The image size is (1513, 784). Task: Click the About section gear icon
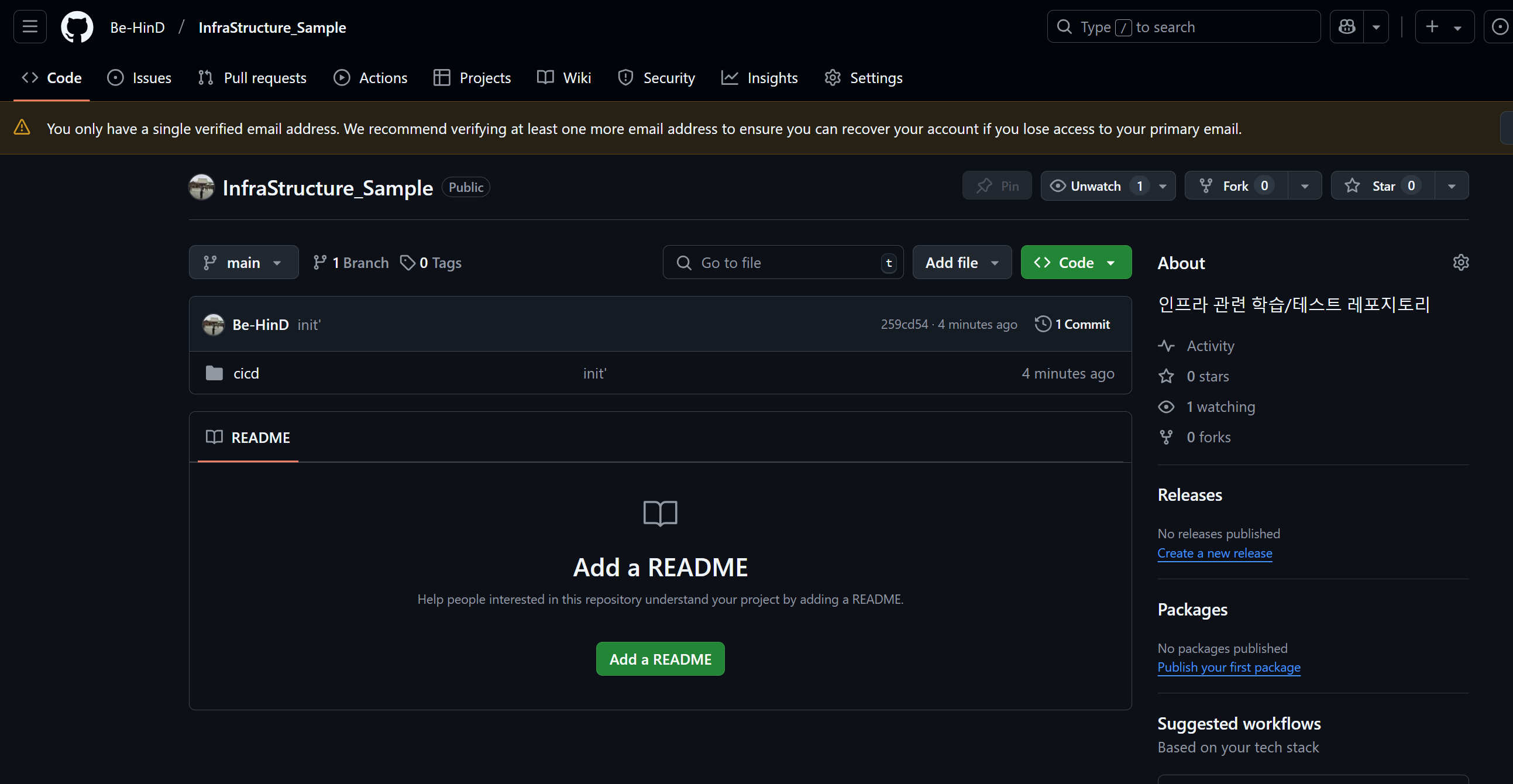(1461, 263)
